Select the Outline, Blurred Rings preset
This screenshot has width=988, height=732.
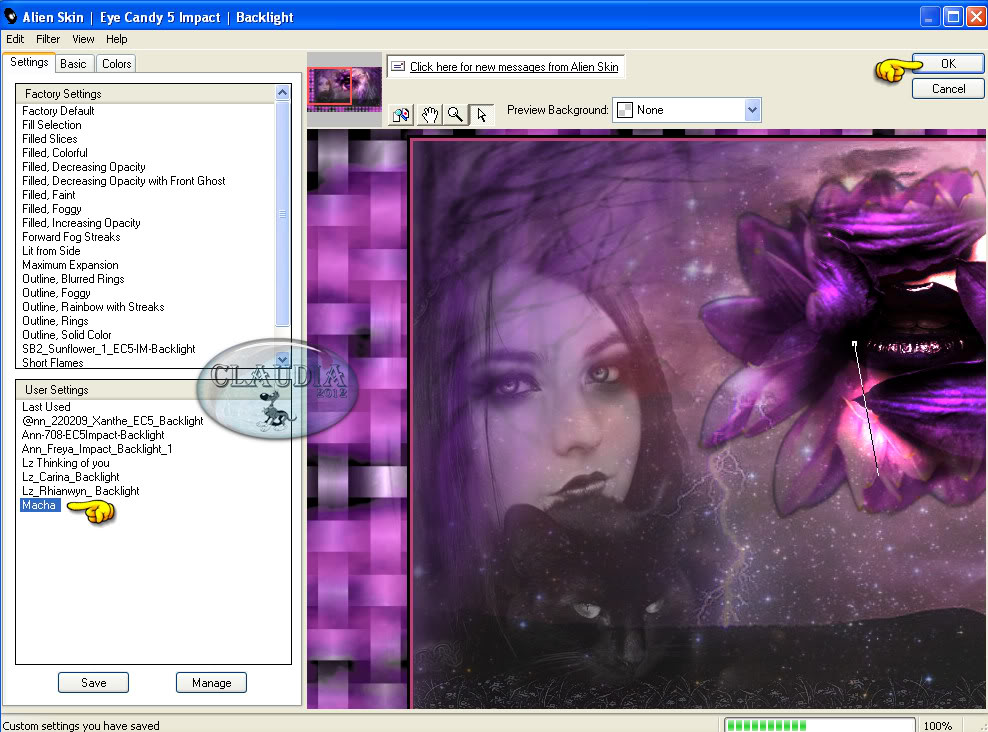point(73,279)
